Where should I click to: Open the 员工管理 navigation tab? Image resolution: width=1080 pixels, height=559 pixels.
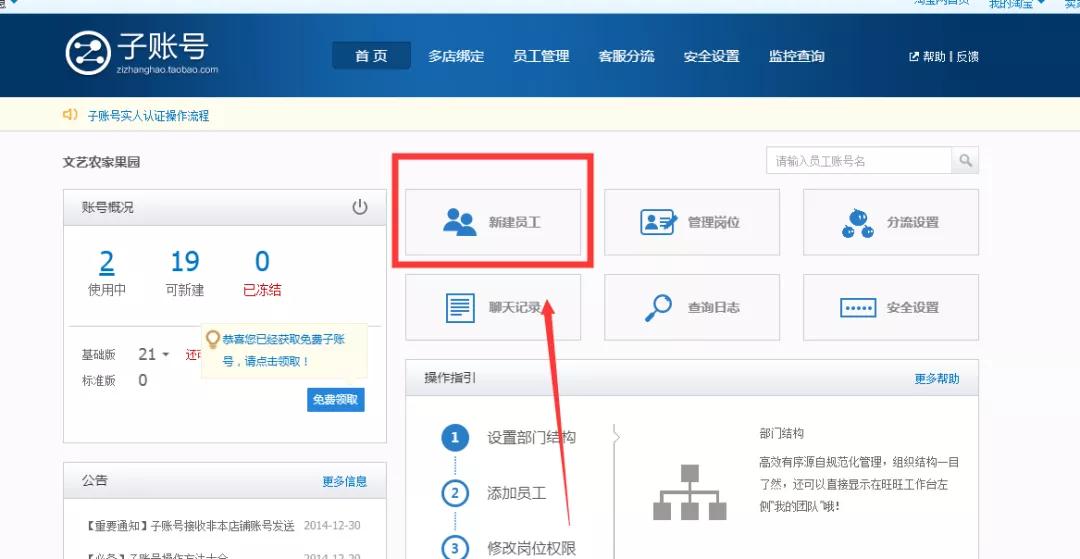541,56
